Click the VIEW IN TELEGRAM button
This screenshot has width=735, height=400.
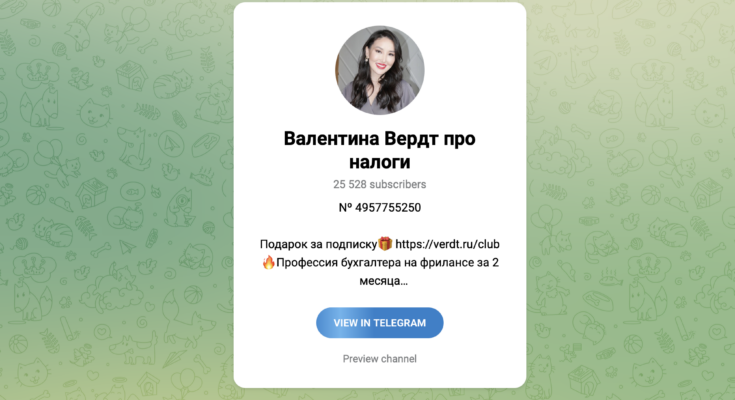coord(380,323)
